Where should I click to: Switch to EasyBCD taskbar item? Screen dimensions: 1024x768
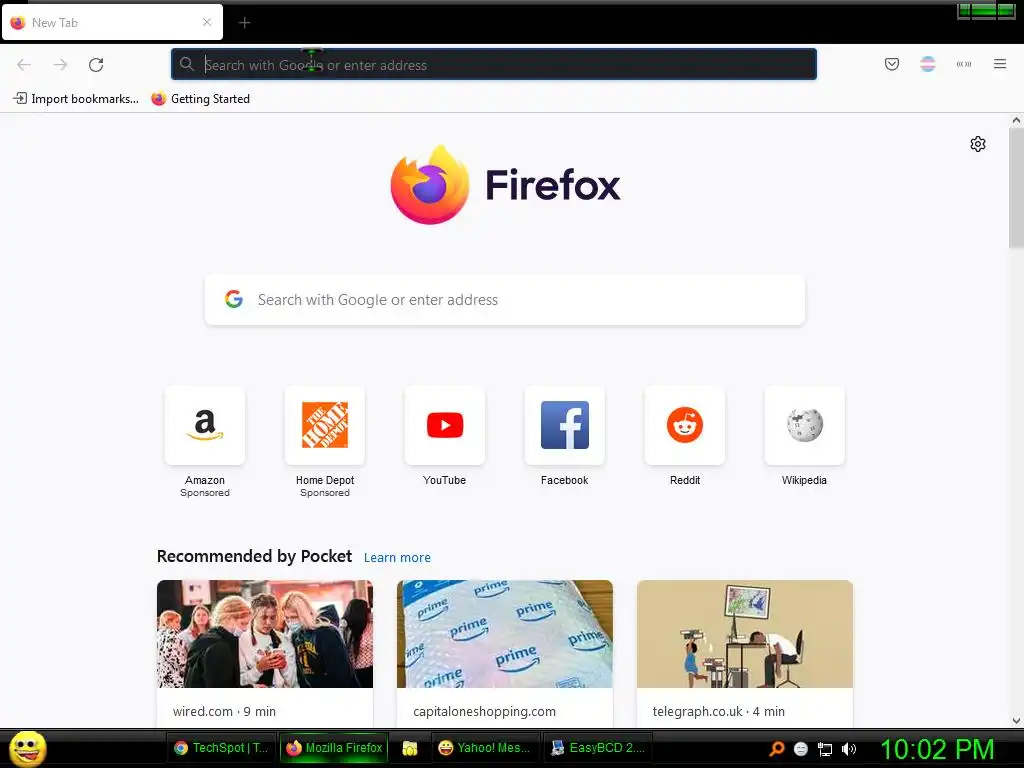[x=598, y=748]
